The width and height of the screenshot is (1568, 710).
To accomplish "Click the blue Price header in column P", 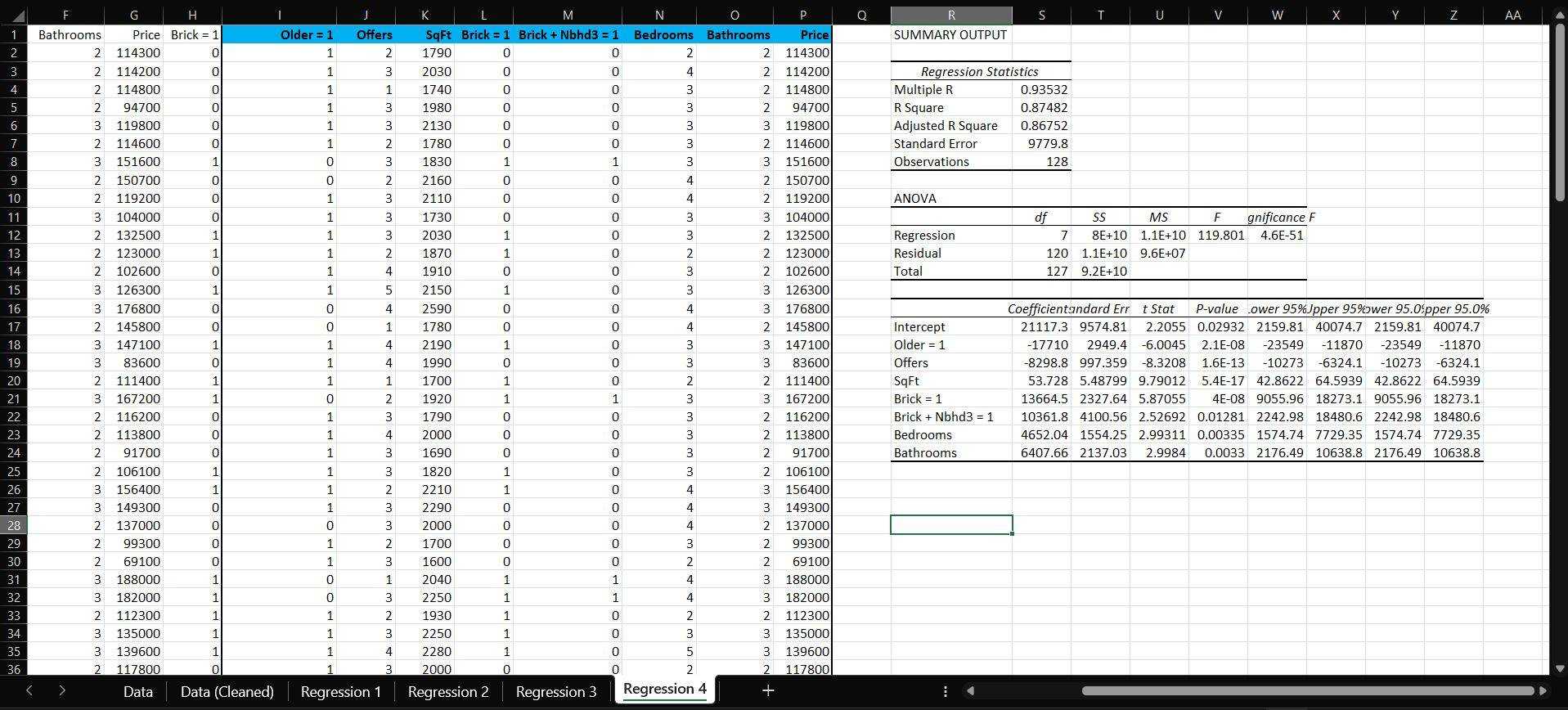I will [x=802, y=34].
